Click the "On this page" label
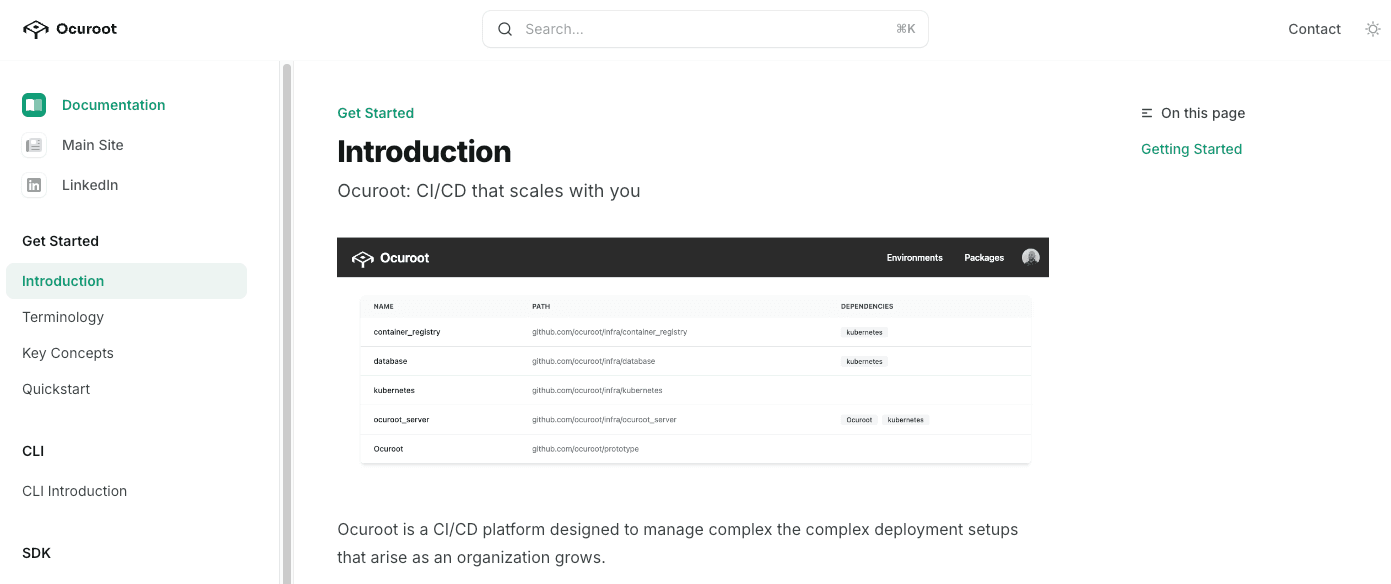 pyautogui.click(x=1203, y=113)
